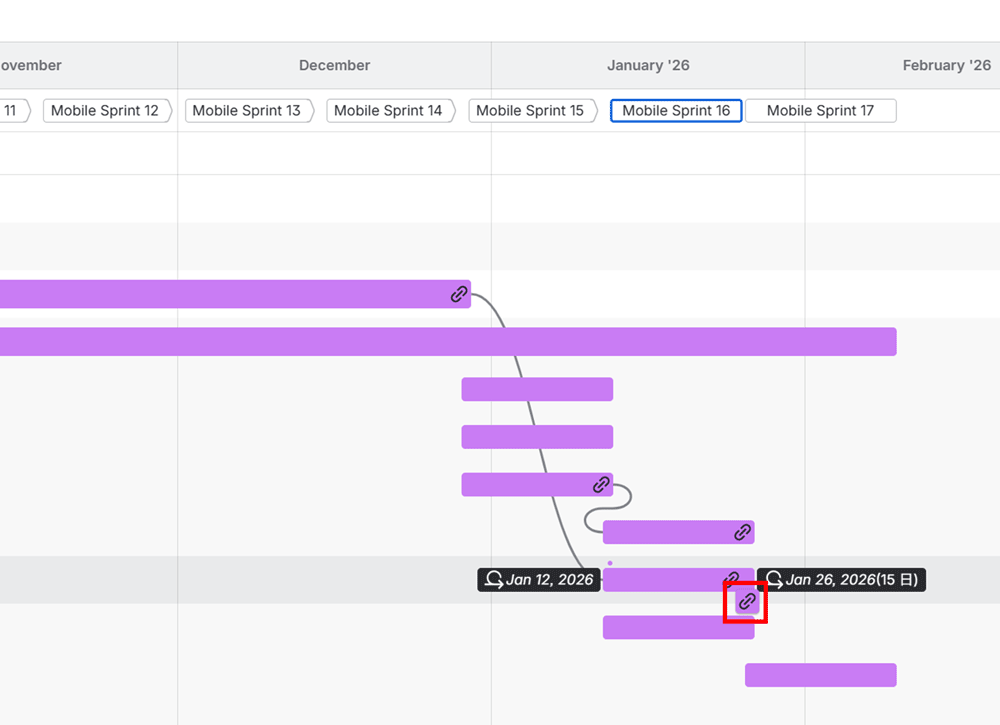This screenshot has width=1000, height=725.
Task: Click link icon on bar with looping dependency line
Action: pyautogui.click(x=601, y=485)
